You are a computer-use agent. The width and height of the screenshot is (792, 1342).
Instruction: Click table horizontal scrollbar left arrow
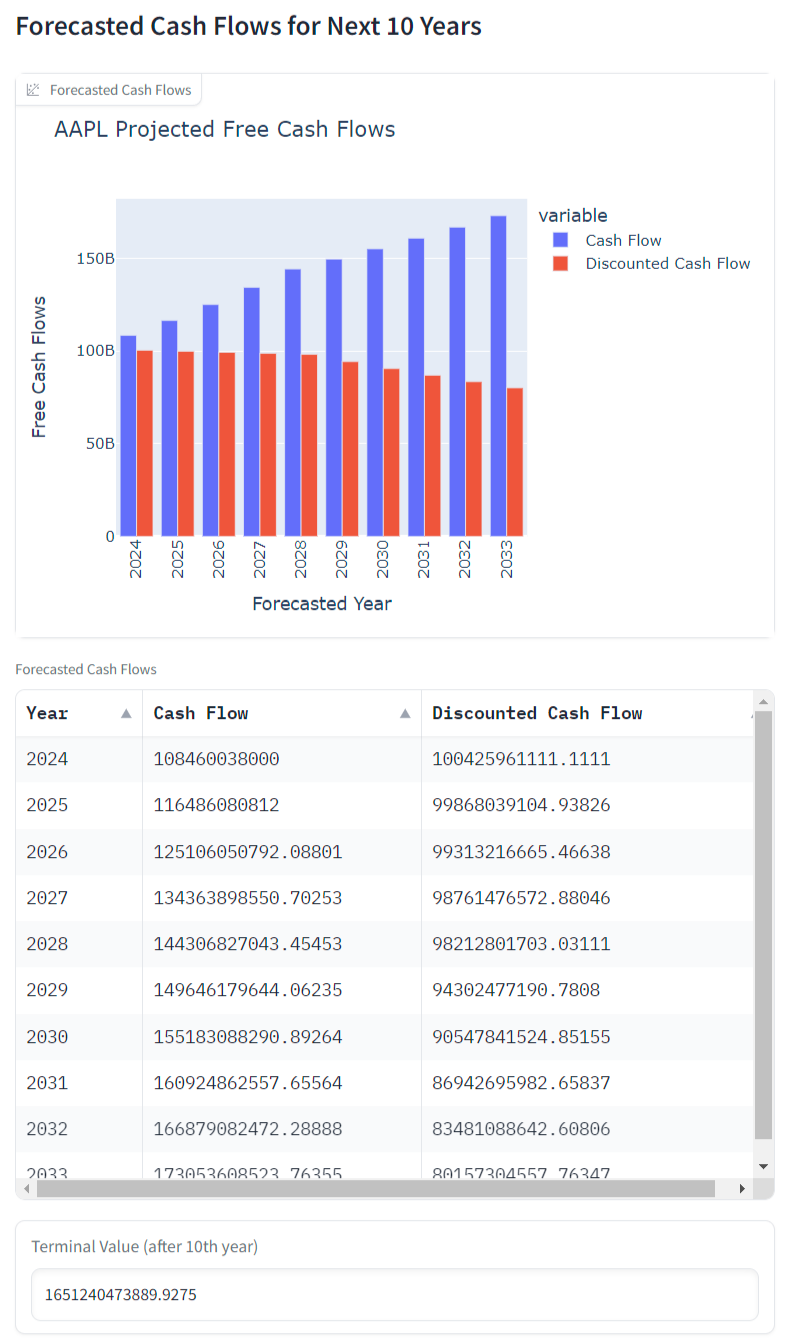pos(27,1189)
